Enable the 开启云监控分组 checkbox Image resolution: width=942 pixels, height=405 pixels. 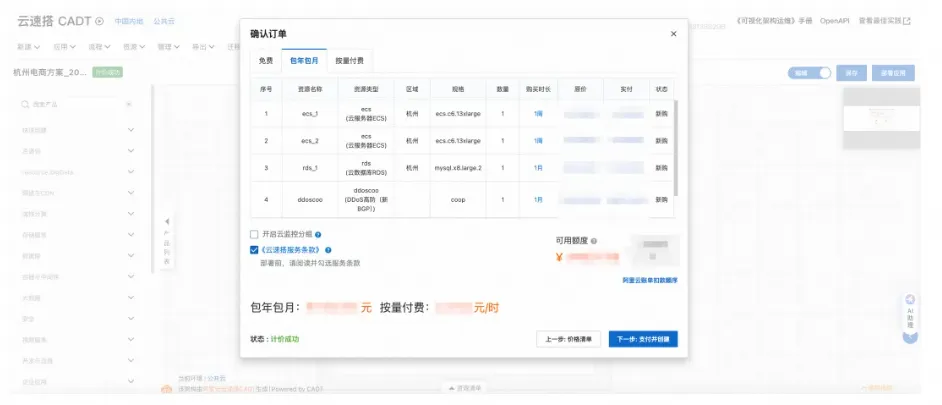pos(254,234)
